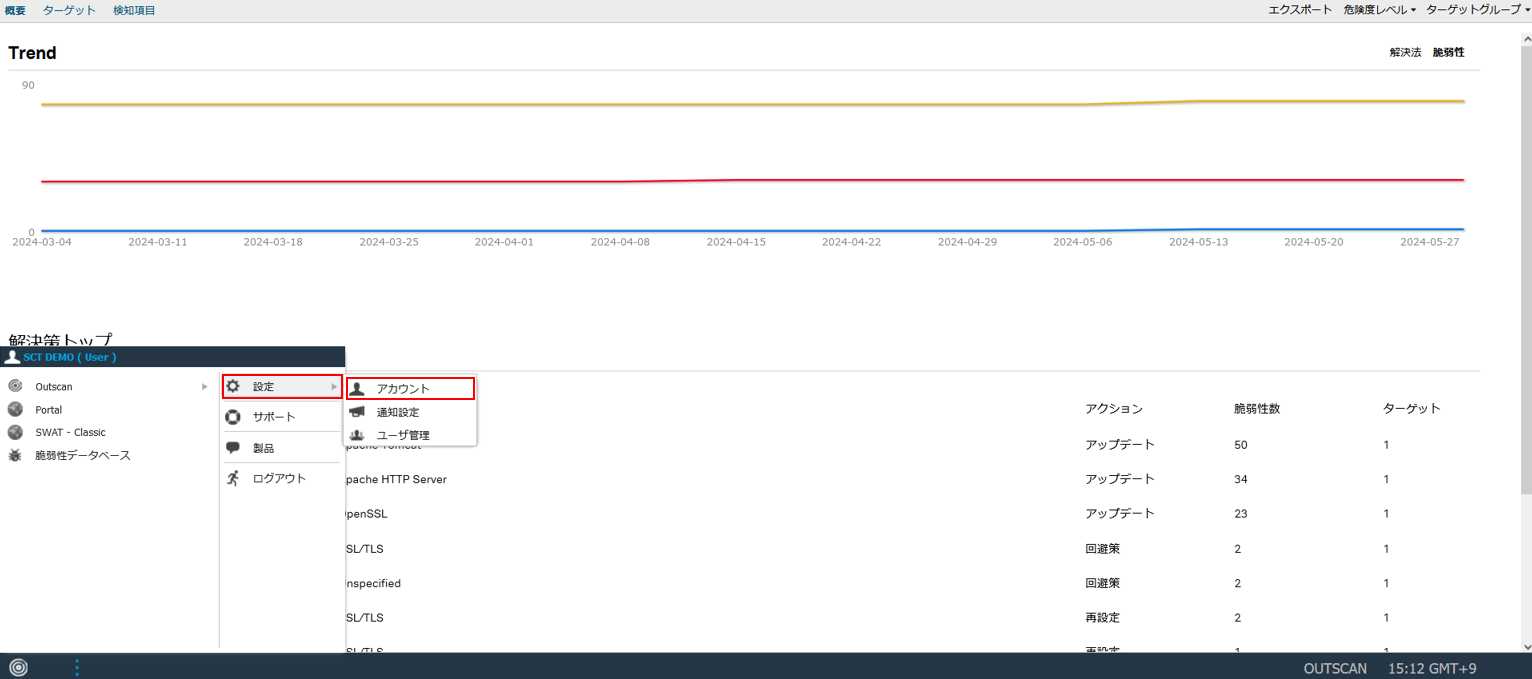This screenshot has height=679, width=1532.
Task: Switch to the 検知項目 tab
Action: pos(134,10)
